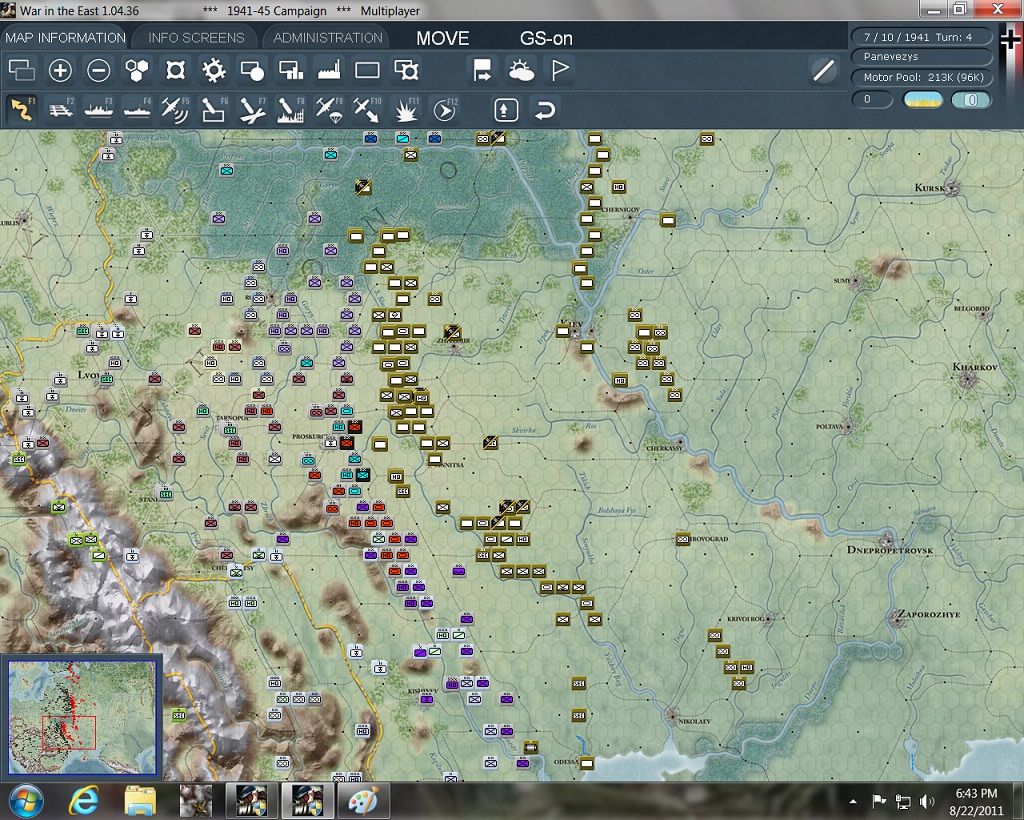Click the outlined pennant flag icon
The image size is (1024, 820).
click(x=560, y=70)
